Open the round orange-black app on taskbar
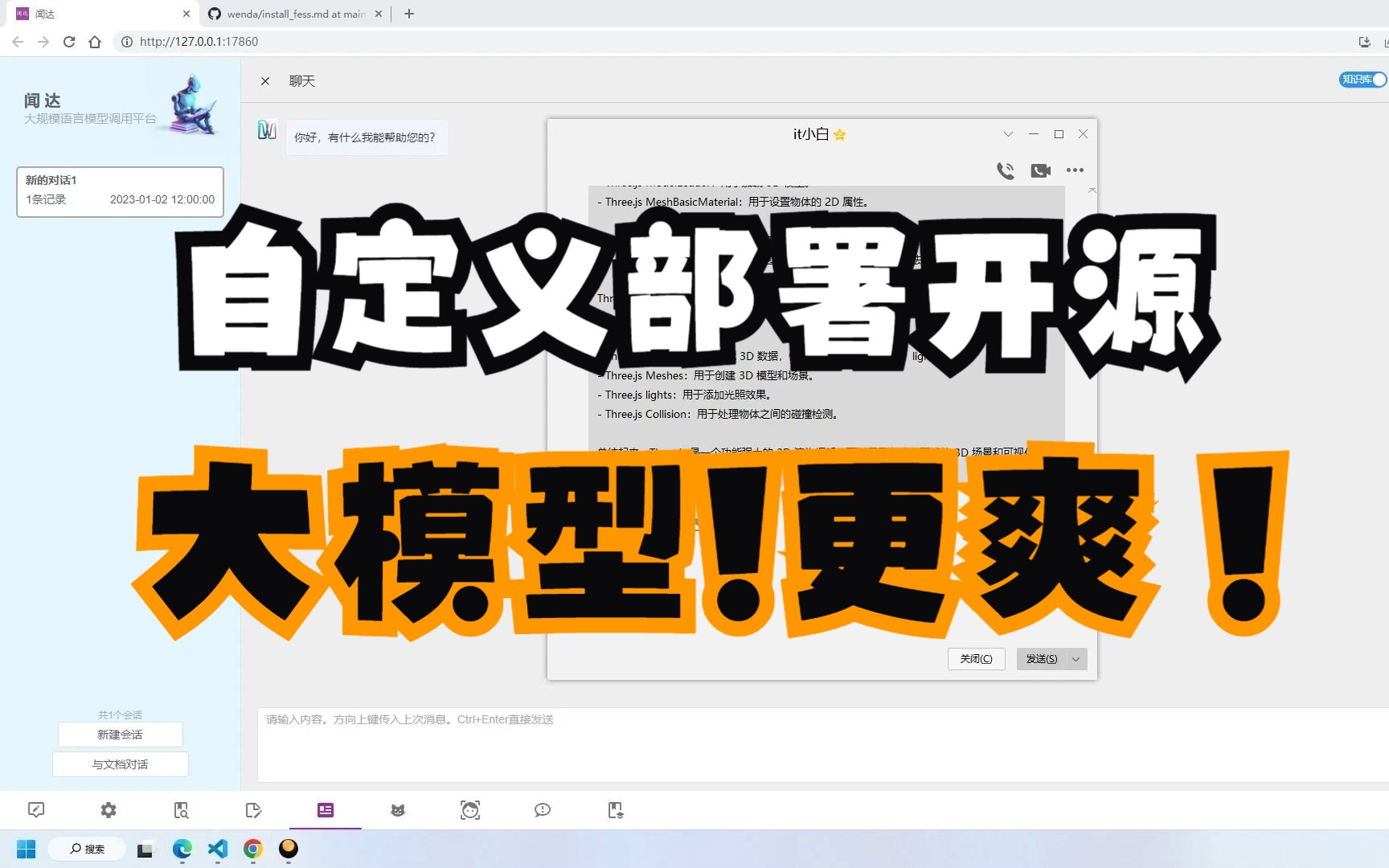 (289, 849)
